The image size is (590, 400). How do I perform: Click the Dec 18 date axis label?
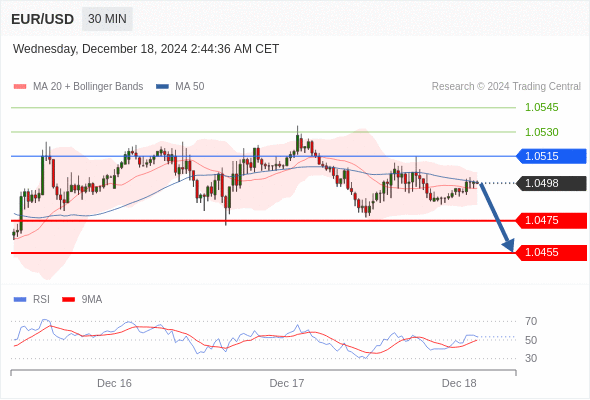459,383
